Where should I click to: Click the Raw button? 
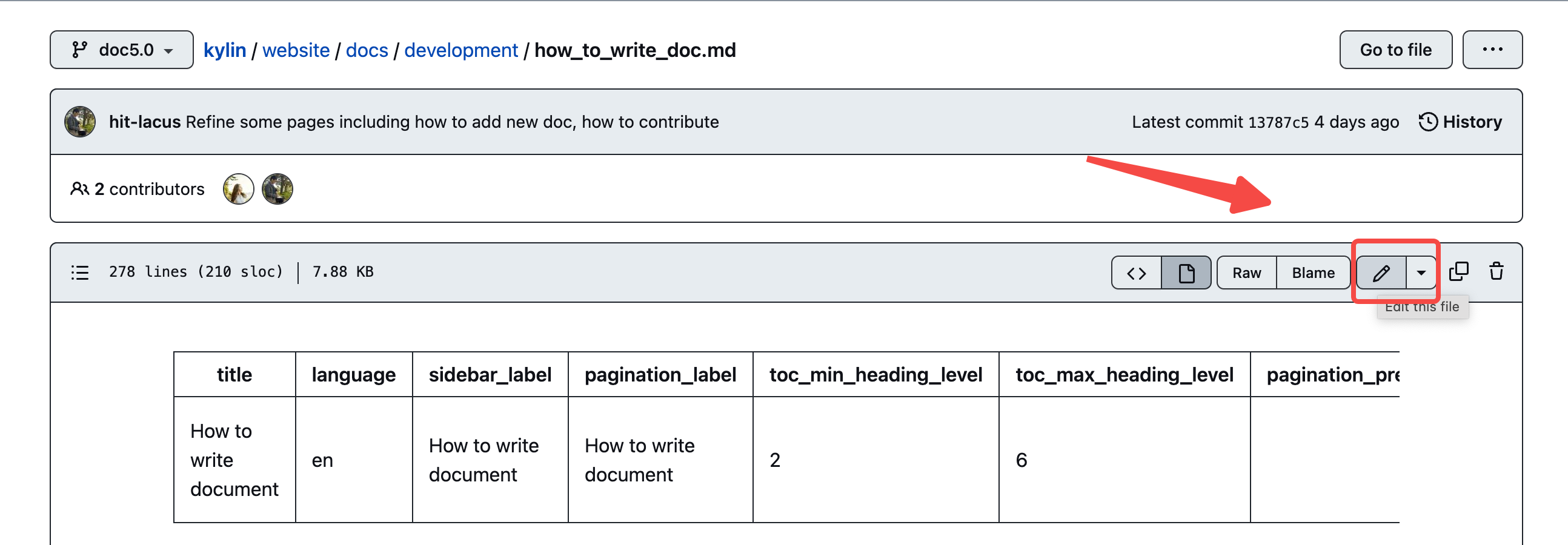pyautogui.click(x=1246, y=272)
